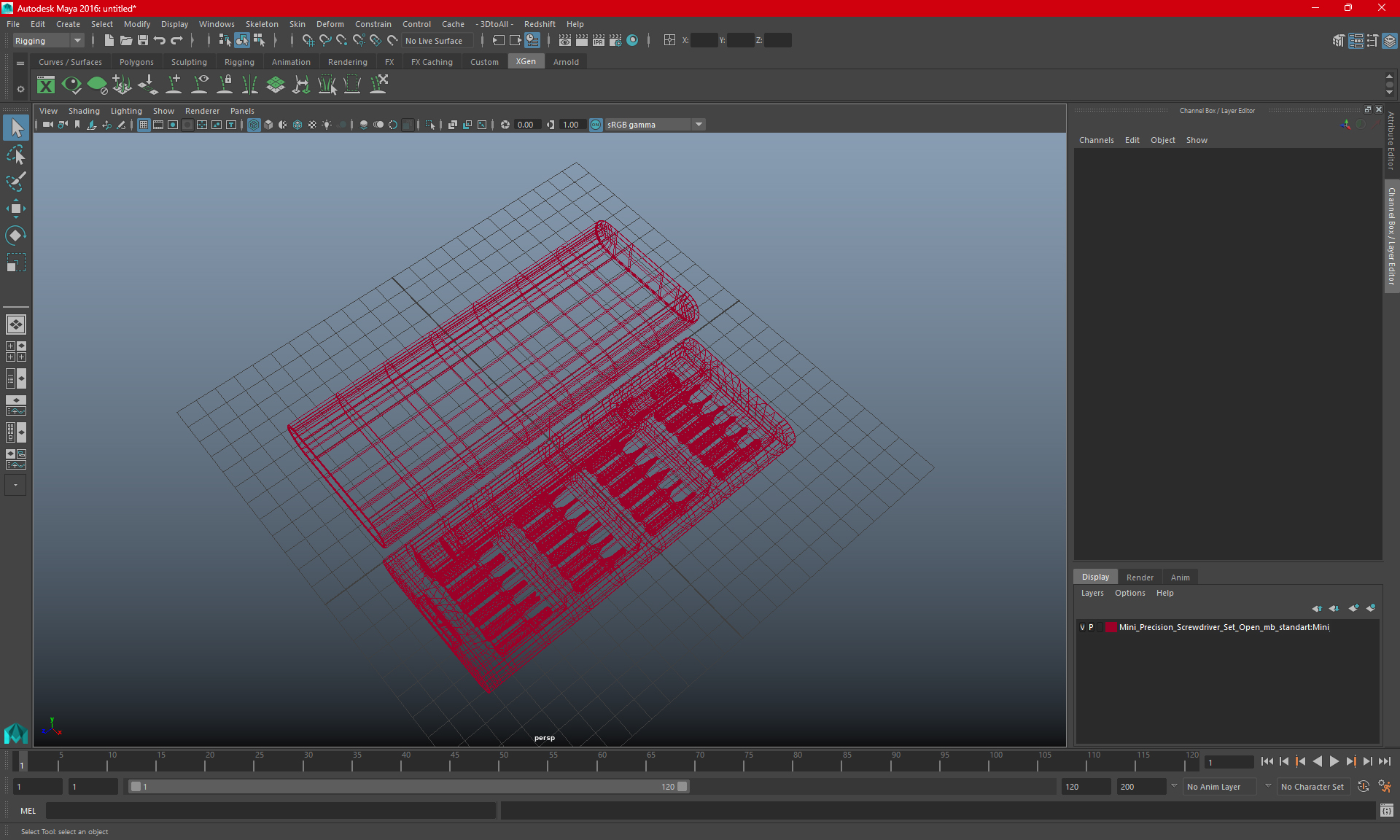
Task: Open No Anim Layer dropdown selector
Action: coord(1264,786)
